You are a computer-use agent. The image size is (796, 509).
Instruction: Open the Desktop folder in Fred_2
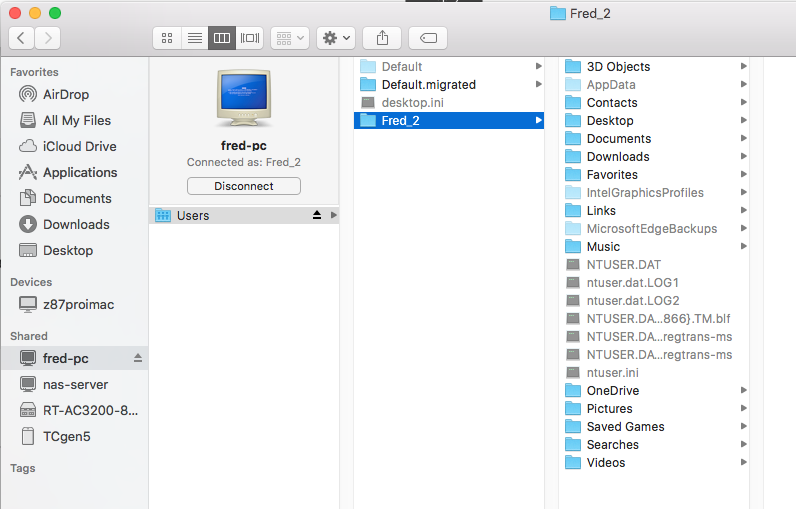(x=654, y=120)
